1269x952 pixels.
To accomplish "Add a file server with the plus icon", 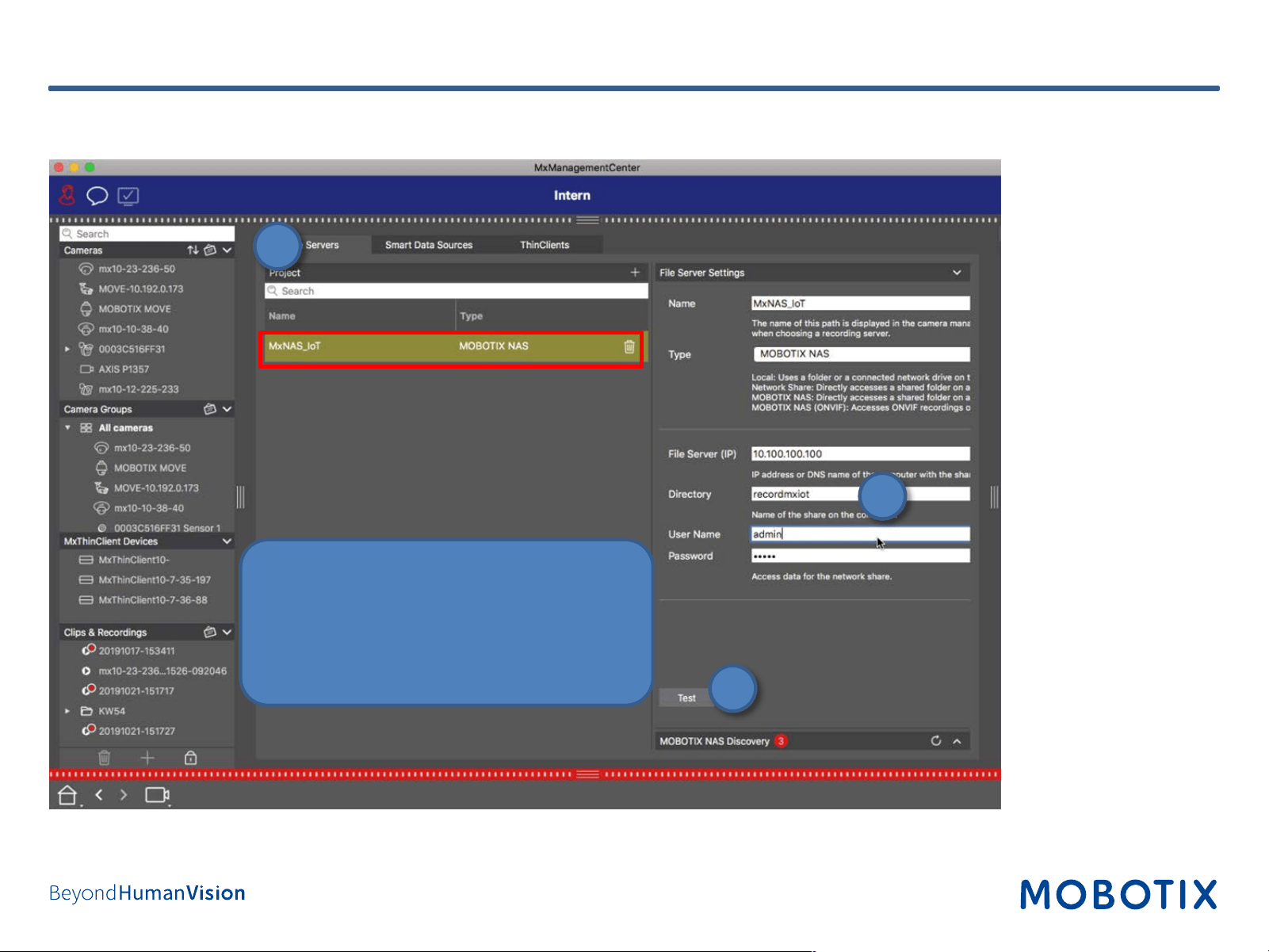I will [x=635, y=272].
